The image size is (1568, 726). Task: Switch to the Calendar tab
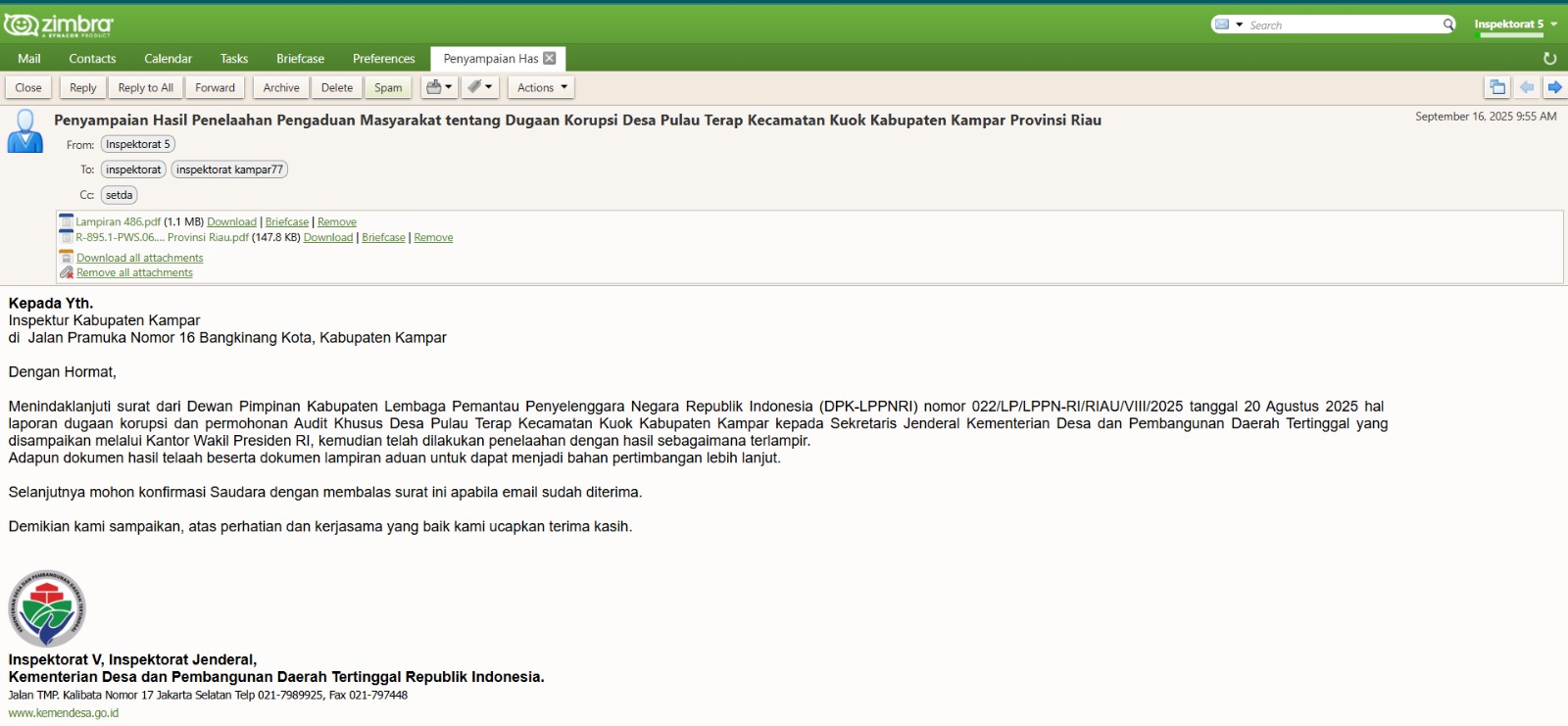[x=168, y=59]
